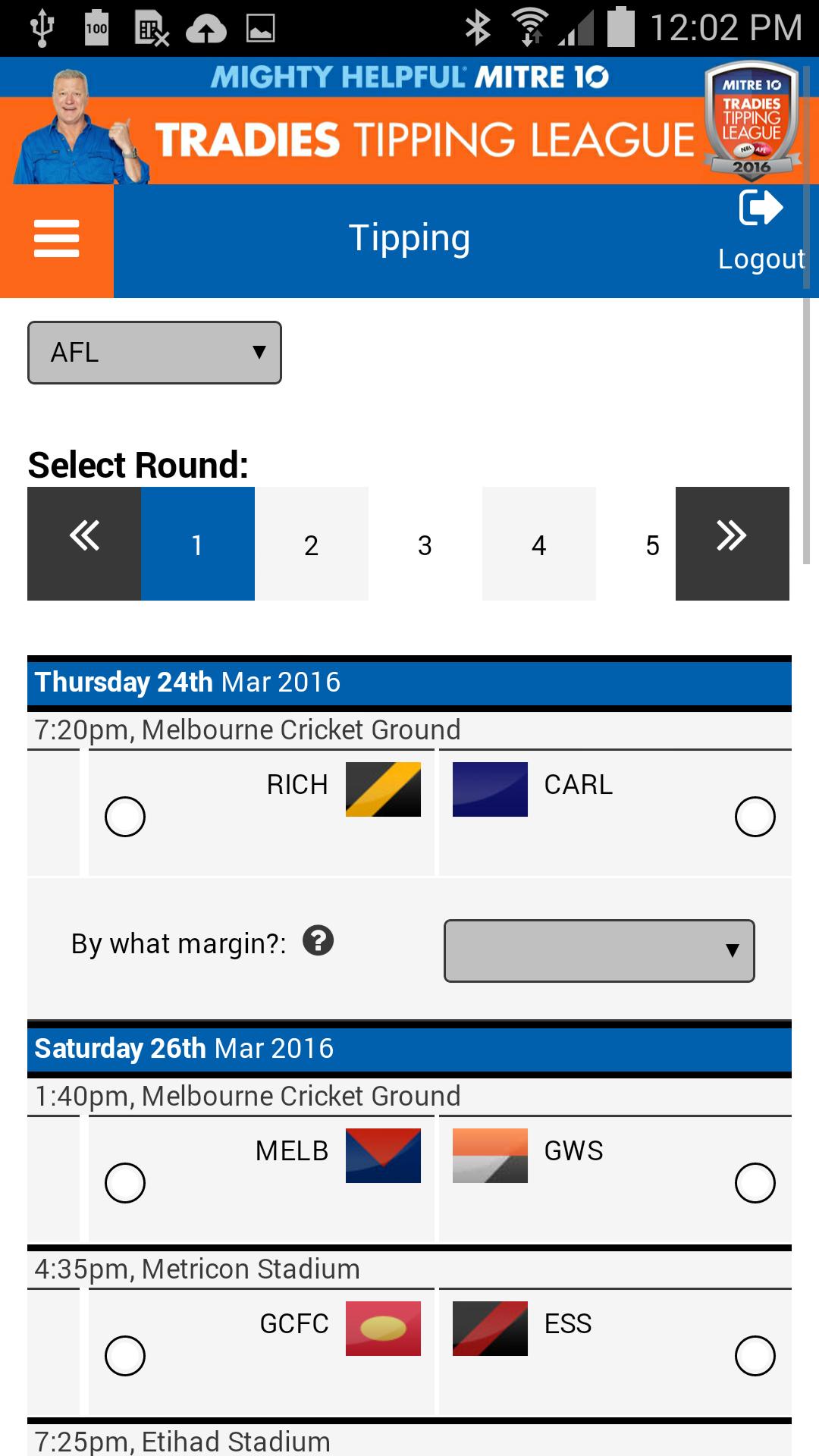819x1456 pixels.
Task: Open the navigation hamburger menu
Action: [x=55, y=237]
